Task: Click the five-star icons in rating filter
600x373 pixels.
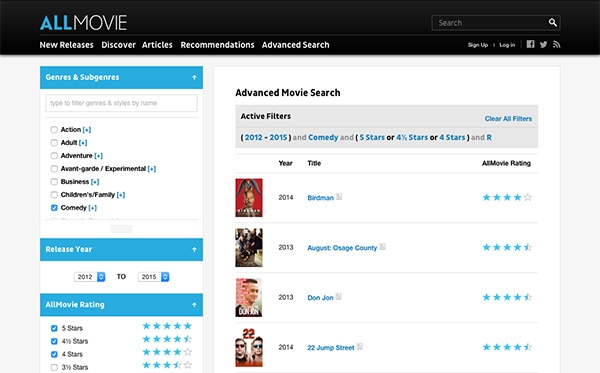Action: pos(167,326)
